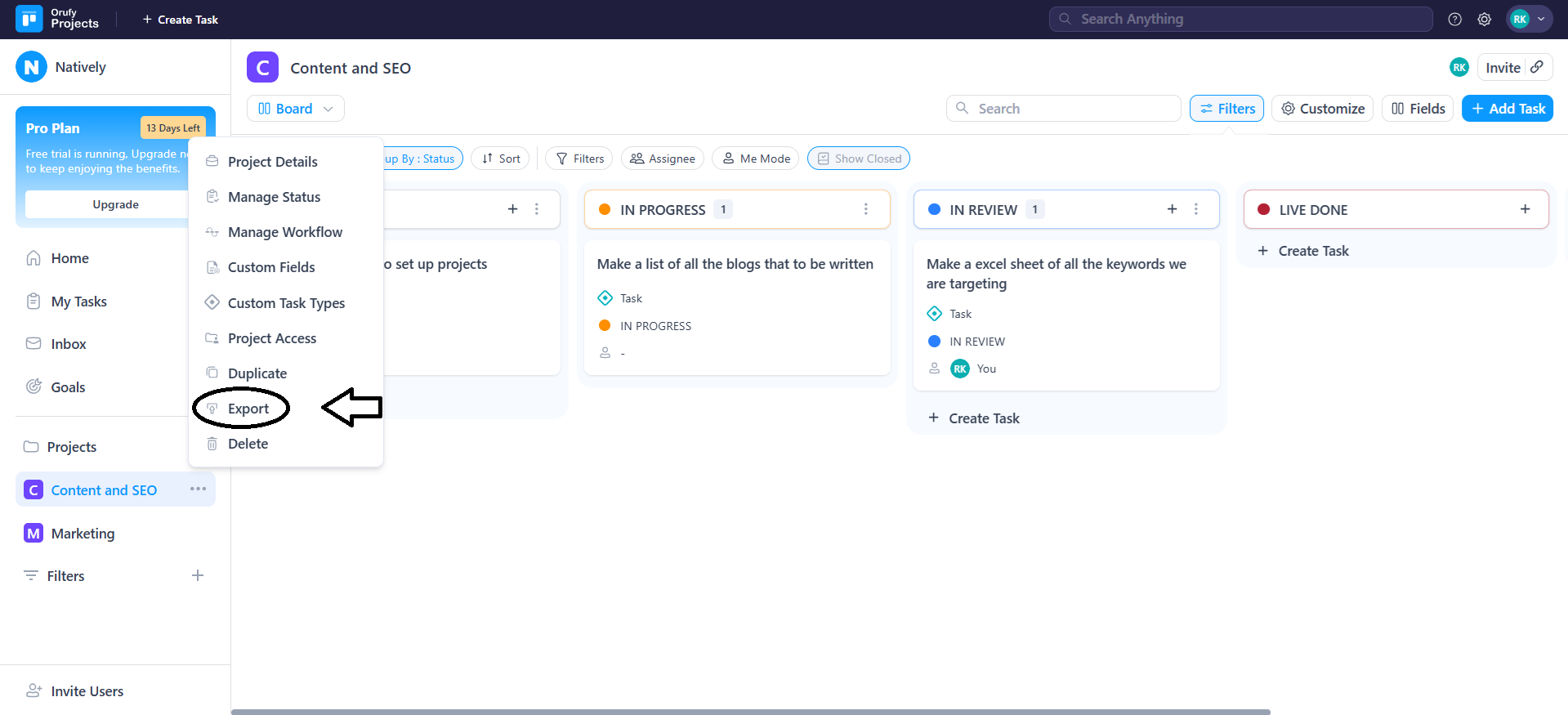Expand the Board view dropdown
This screenshot has width=1568, height=715.
point(296,109)
